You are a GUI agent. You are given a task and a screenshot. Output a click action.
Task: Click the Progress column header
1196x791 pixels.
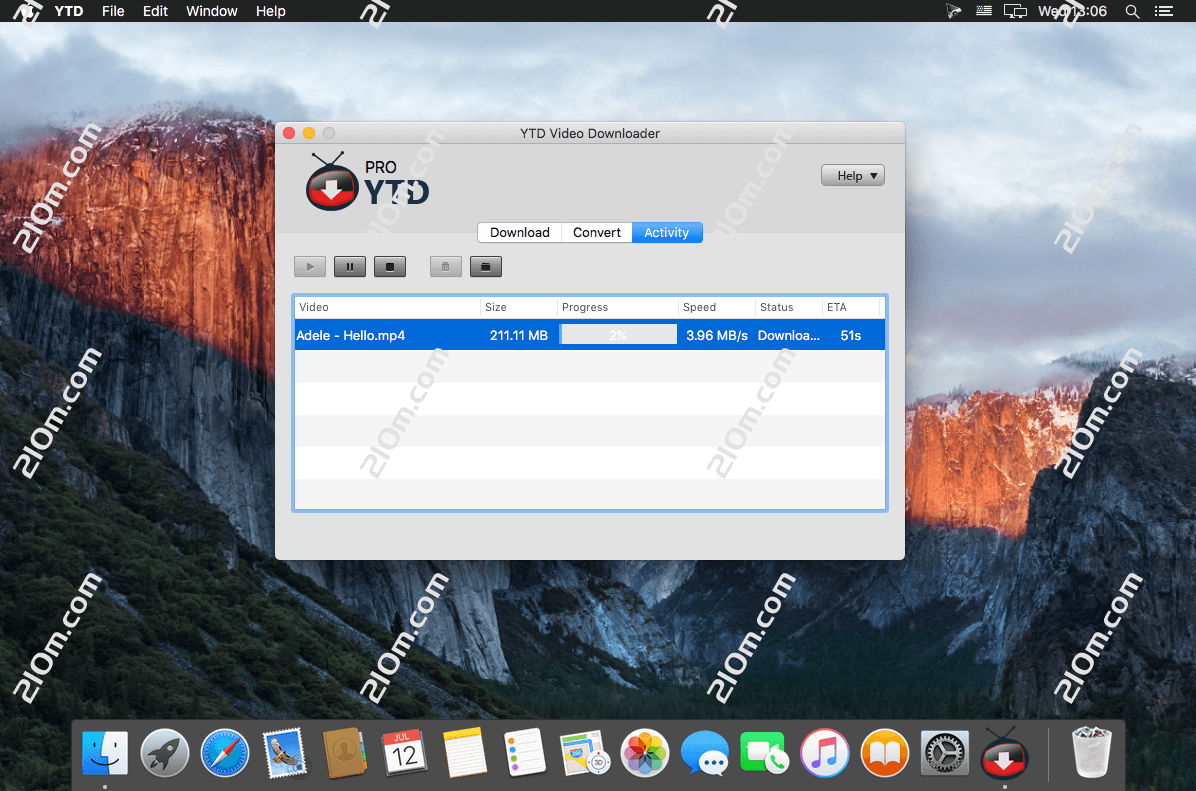(x=617, y=307)
